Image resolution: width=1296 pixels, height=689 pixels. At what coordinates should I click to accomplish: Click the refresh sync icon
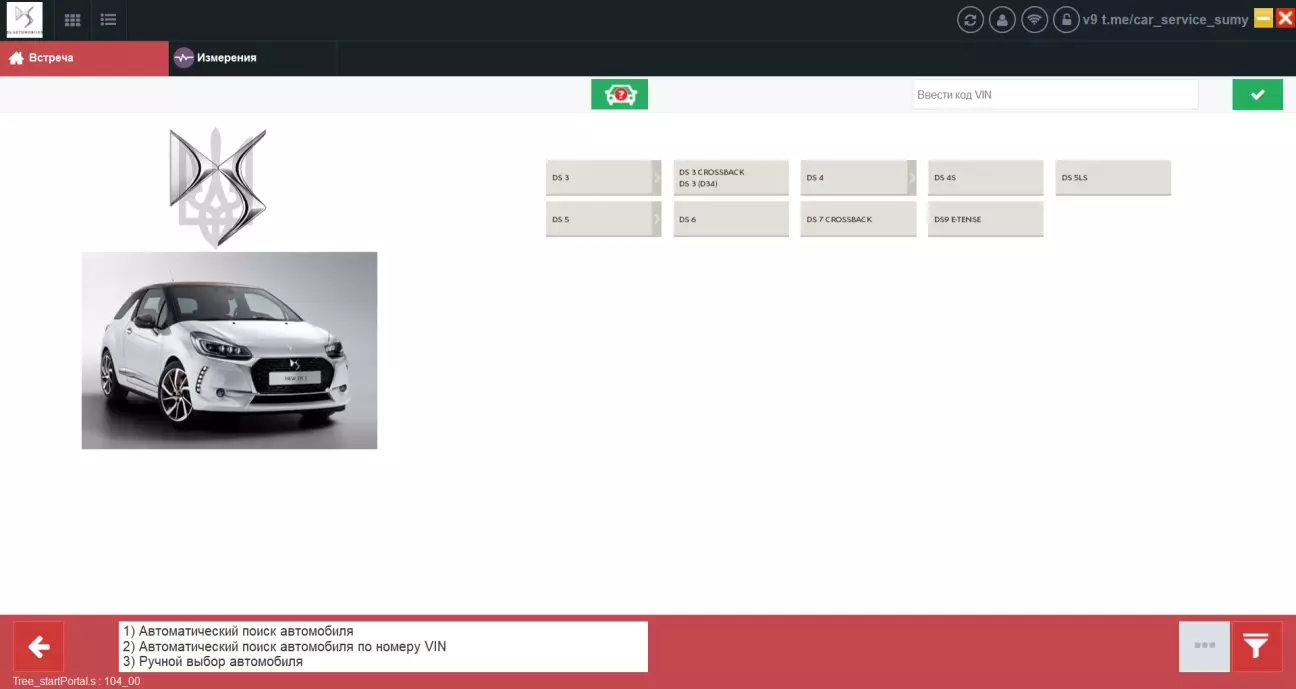pos(970,20)
